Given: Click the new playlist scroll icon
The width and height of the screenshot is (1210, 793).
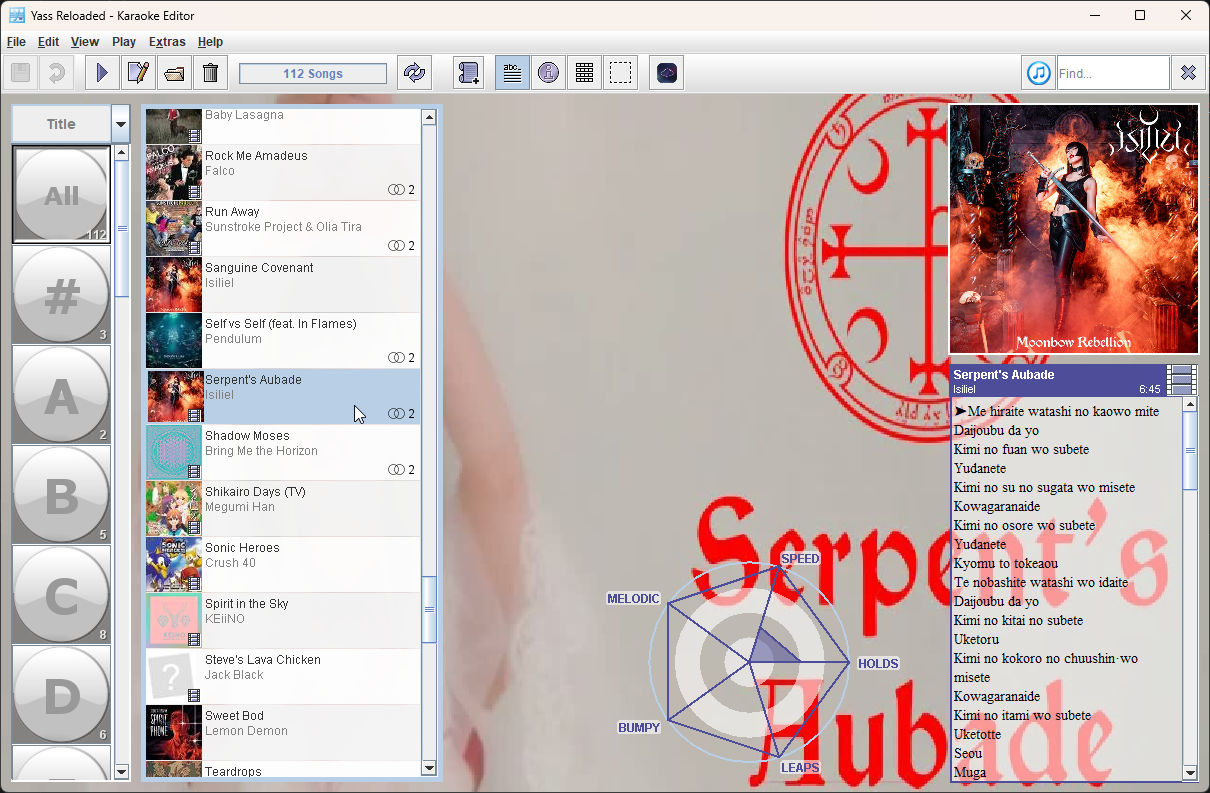Looking at the screenshot, I should coord(468,73).
